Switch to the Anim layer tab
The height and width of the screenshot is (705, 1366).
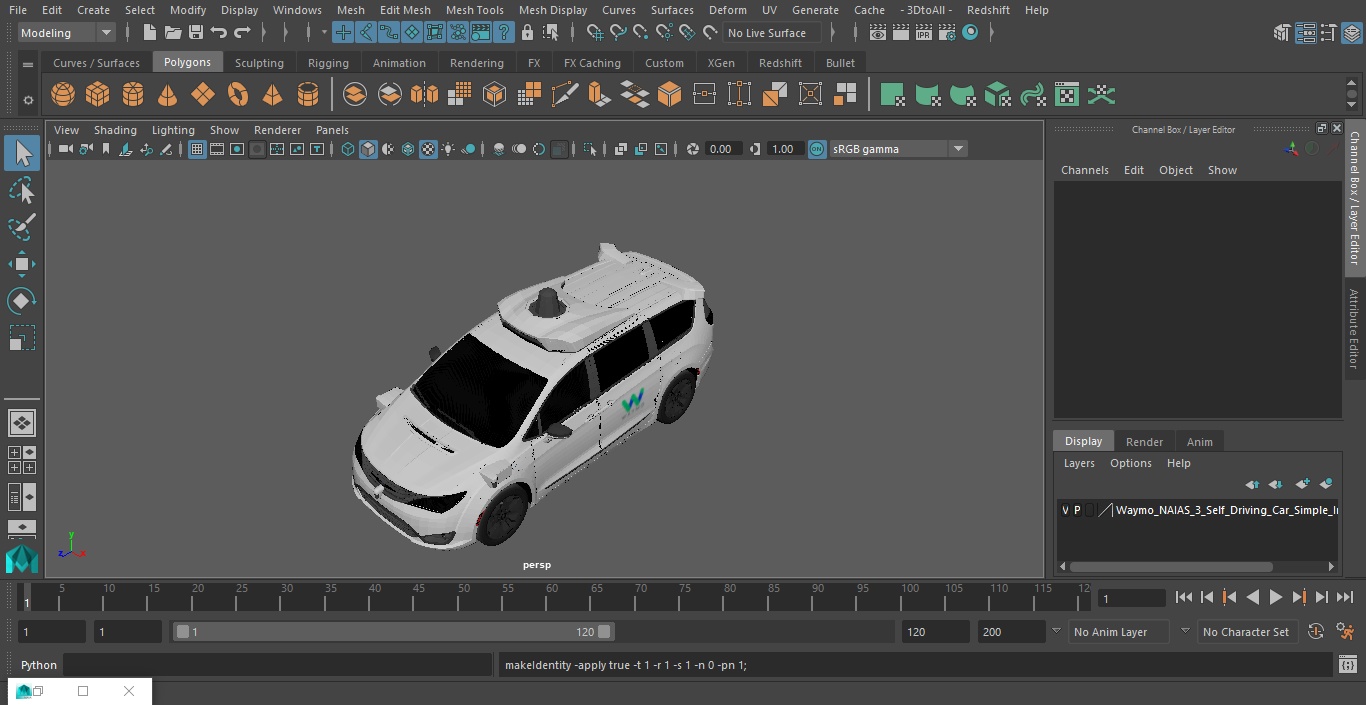click(x=1199, y=442)
